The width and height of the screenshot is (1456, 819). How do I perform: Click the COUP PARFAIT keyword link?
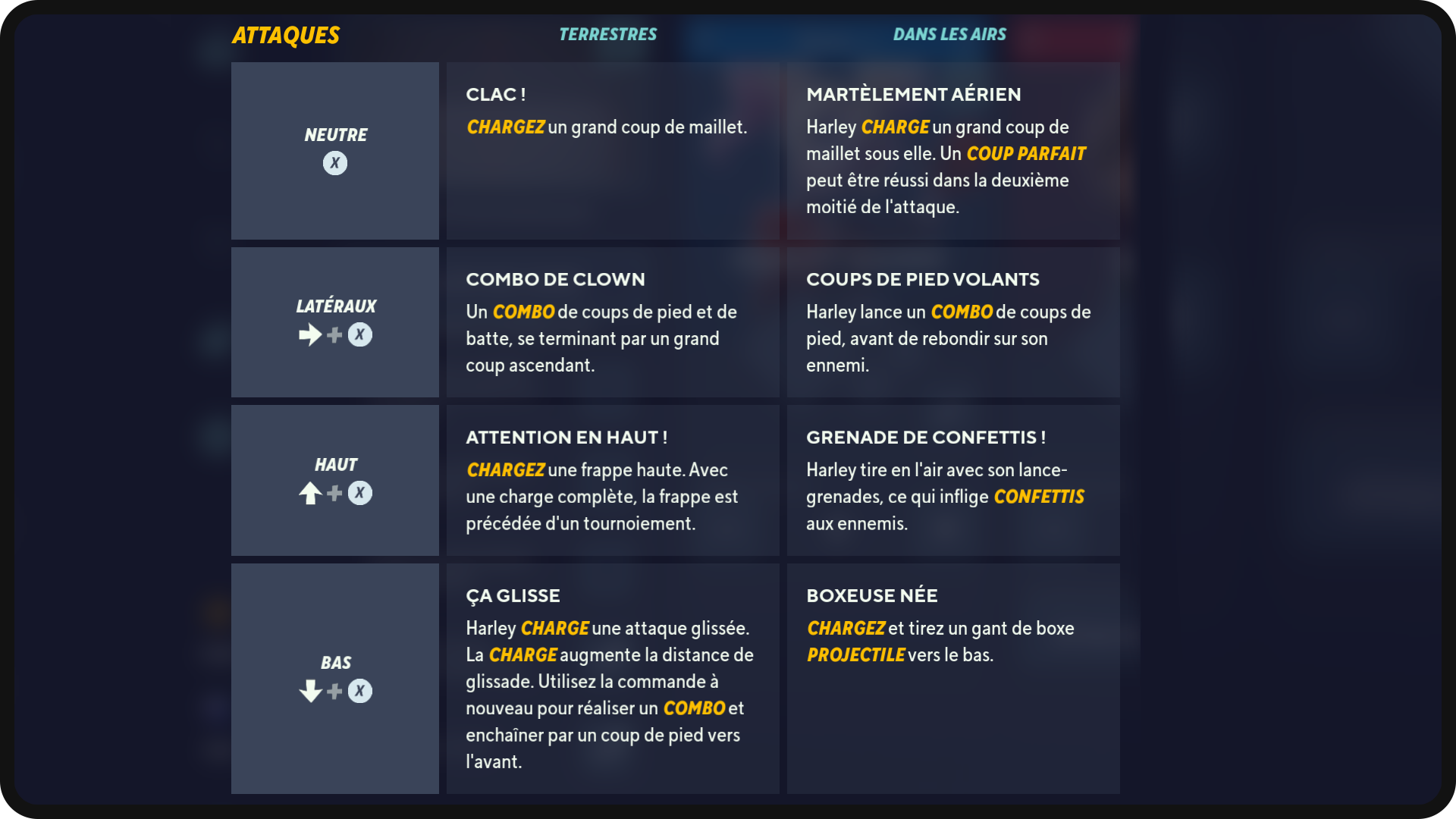point(1026,154)
